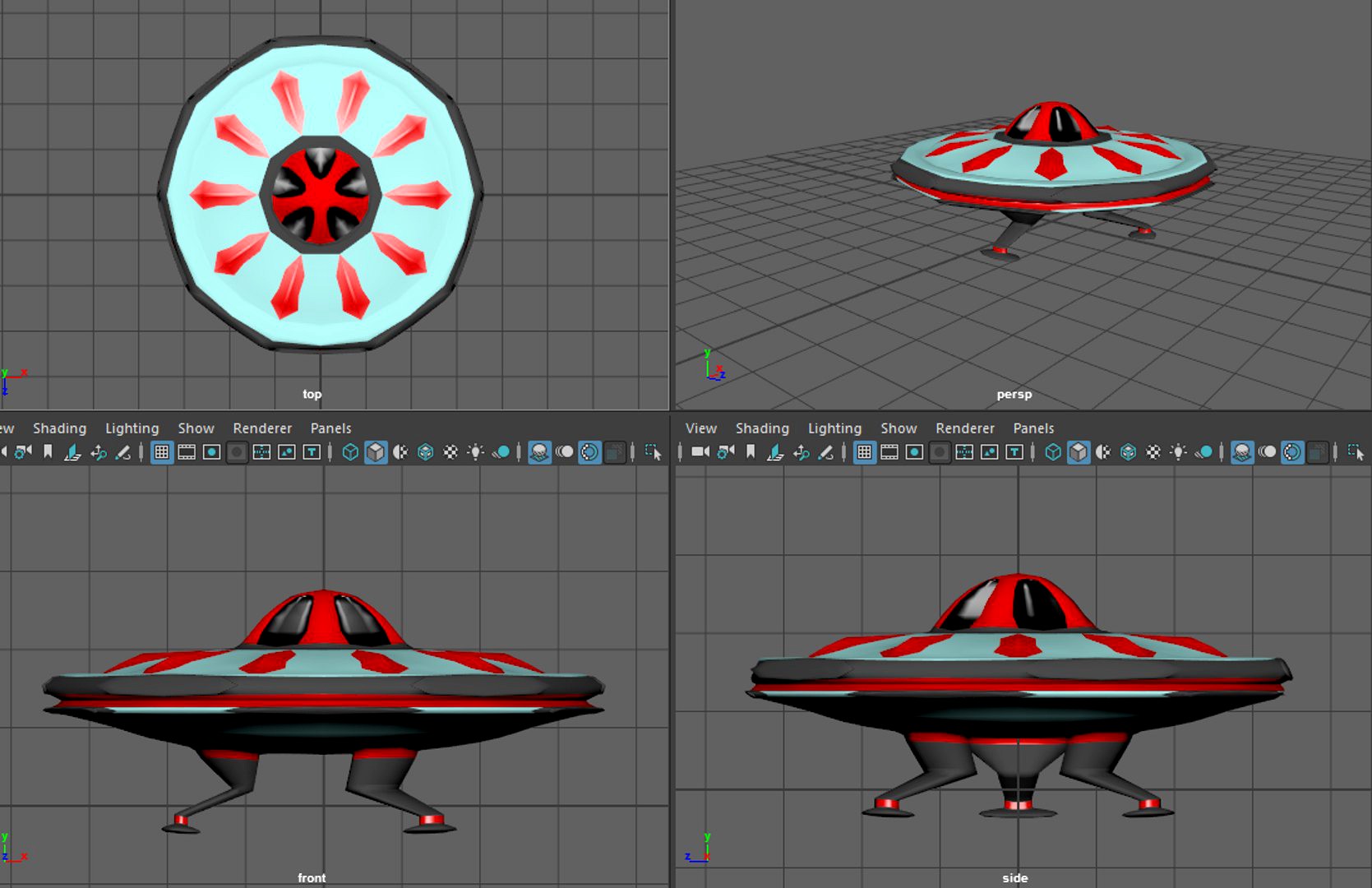
Task: Open the Shading menu of side panel
Action: pos(762,428)
